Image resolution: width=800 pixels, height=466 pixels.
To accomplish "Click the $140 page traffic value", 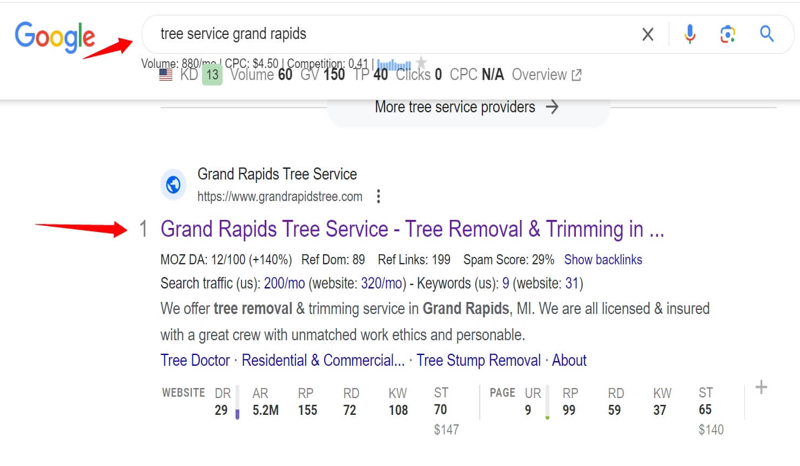I will point(711,430).
